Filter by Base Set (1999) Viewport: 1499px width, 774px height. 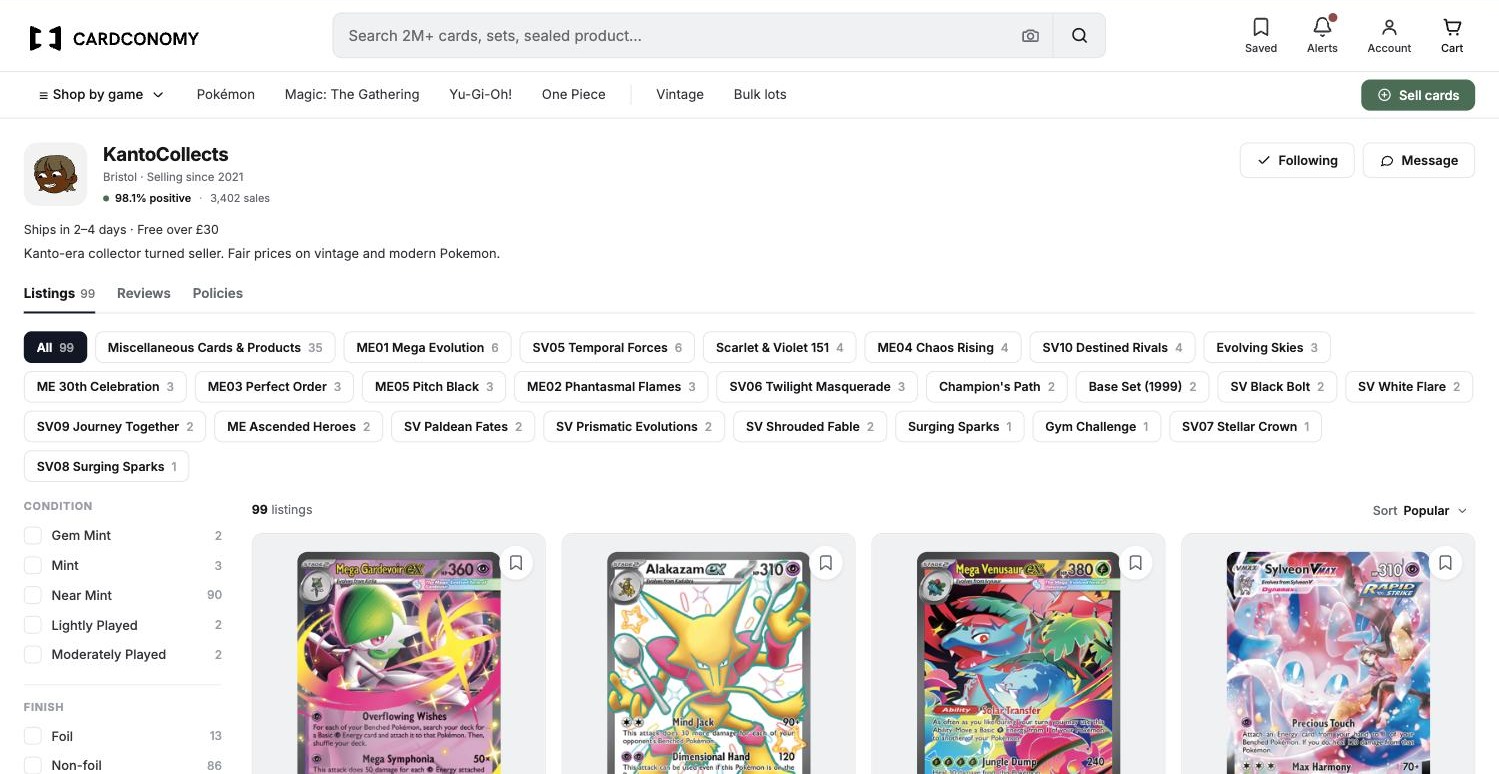point(1142,386)
